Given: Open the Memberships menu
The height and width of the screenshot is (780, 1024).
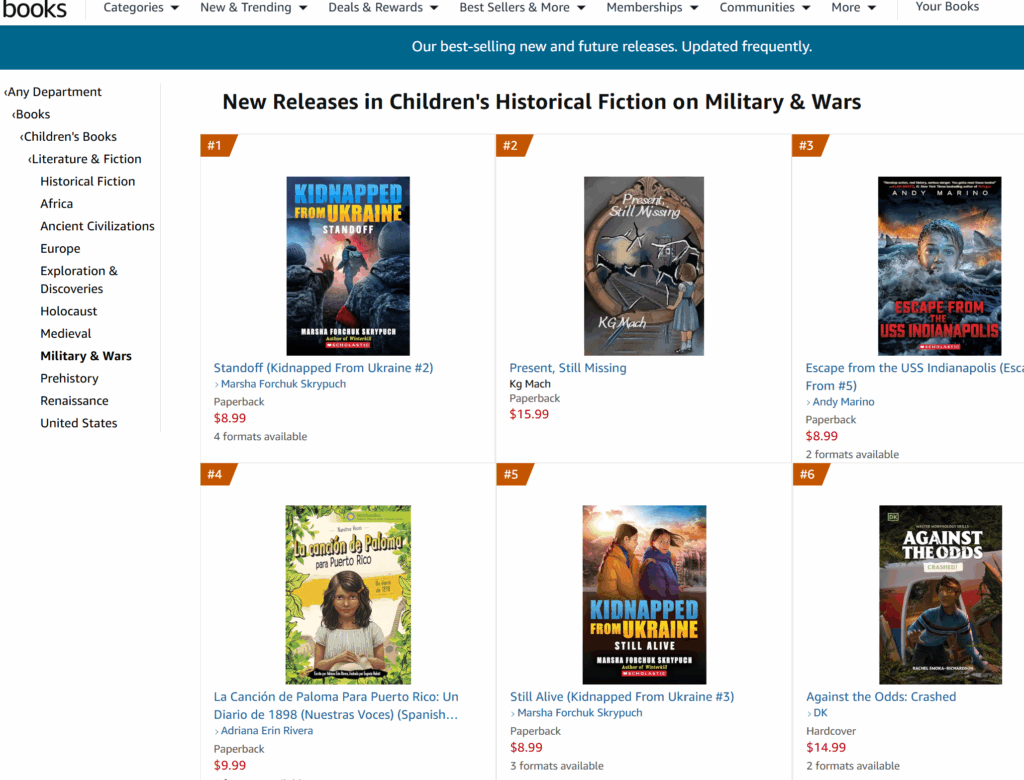Looking at the screenshot, I should [x=652, y=8].
